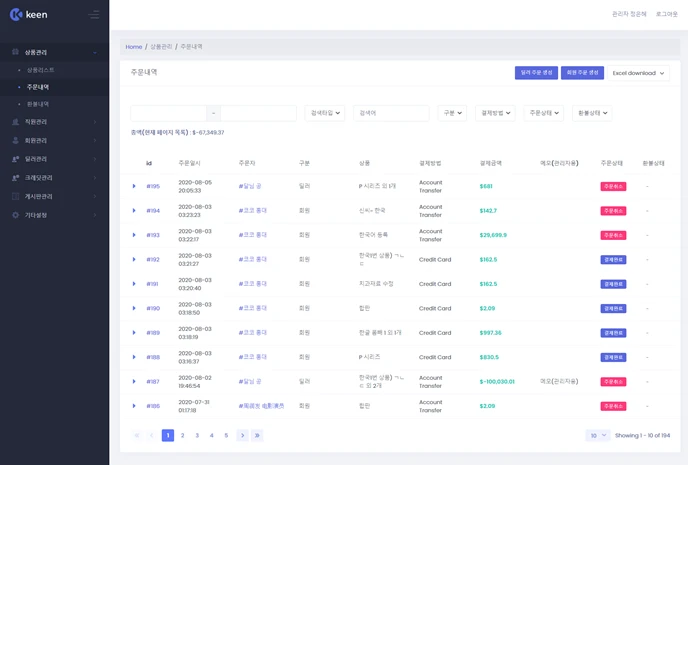Click the amount $-100,030.01 in row #187
The image size is (688, 665).
(497, 381)
